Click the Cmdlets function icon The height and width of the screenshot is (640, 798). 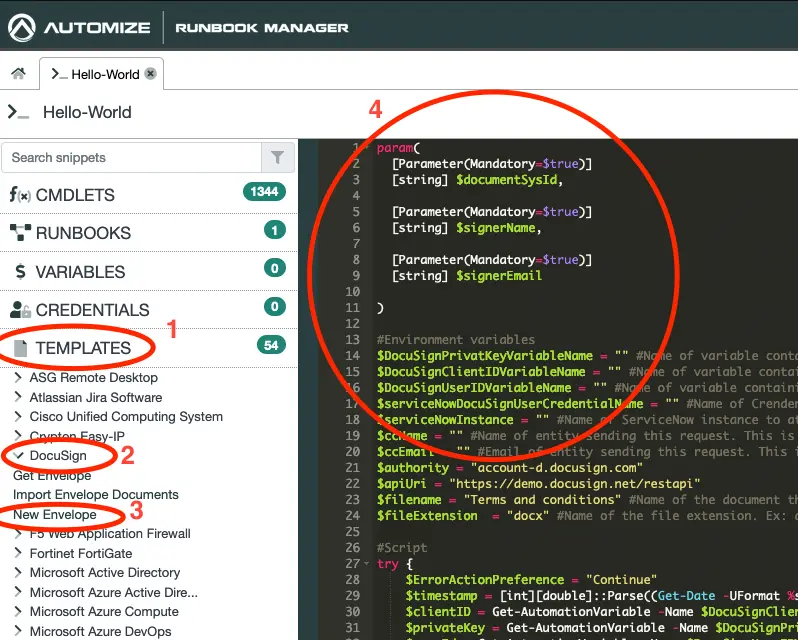(x=19, y=195)
